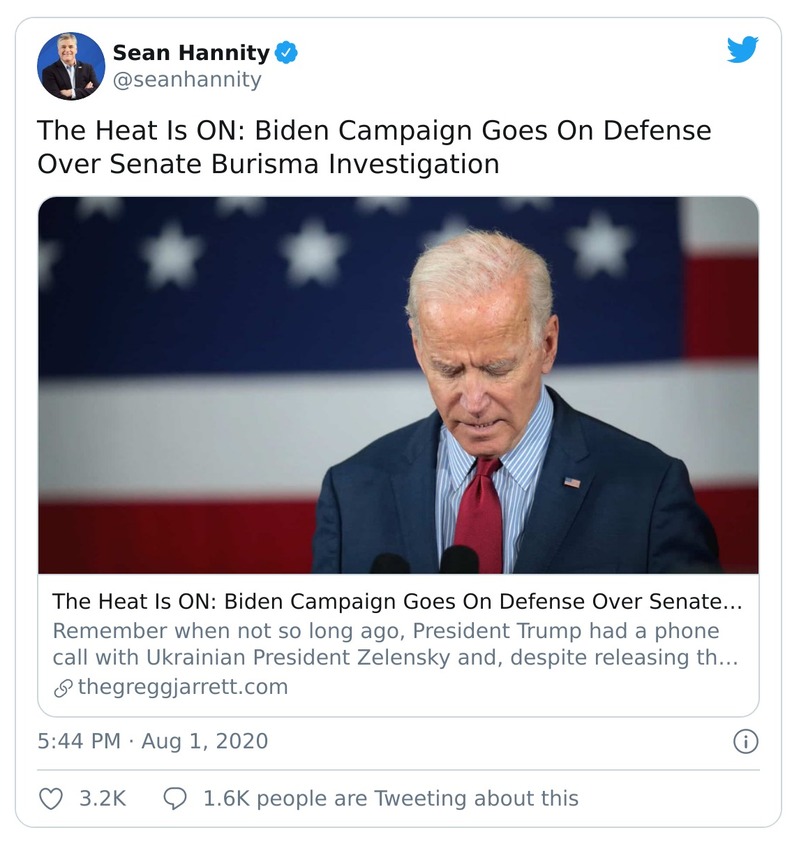Click the reply speech bubble icon
This screenshot has width=799, height=844.
click(x=174, y=798)
